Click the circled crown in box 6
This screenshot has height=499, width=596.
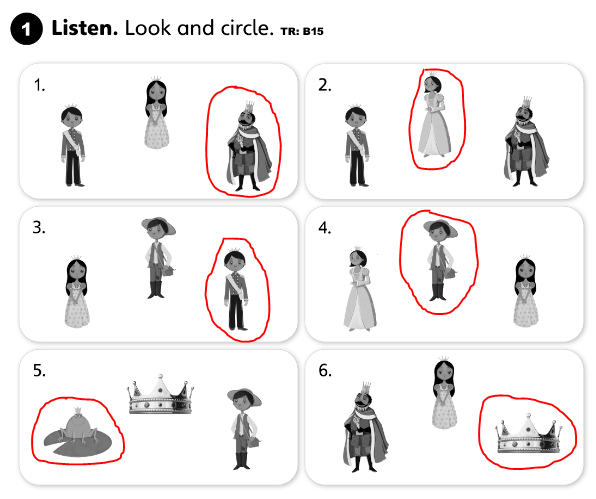(529, 434)
